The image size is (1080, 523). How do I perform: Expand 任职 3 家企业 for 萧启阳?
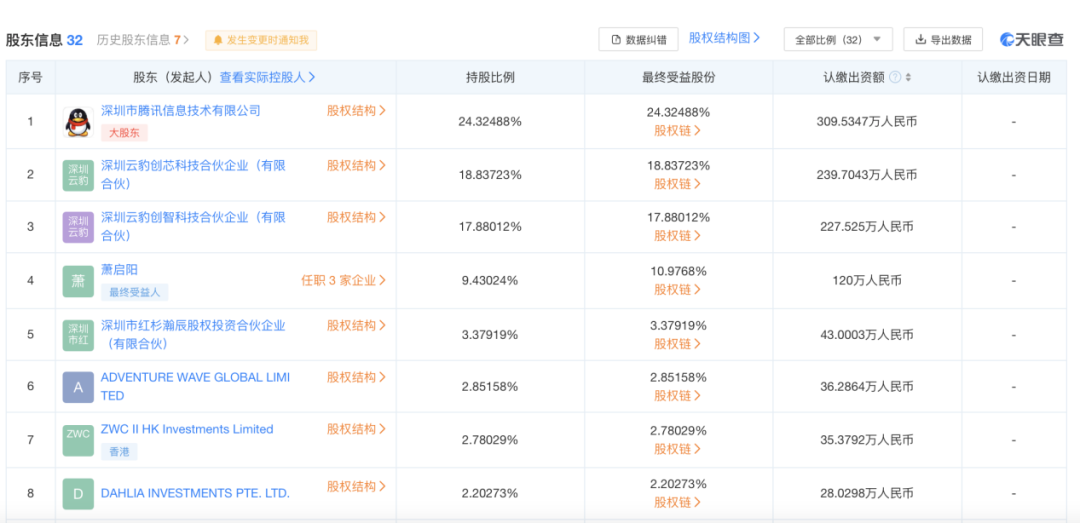pos(343,280)
